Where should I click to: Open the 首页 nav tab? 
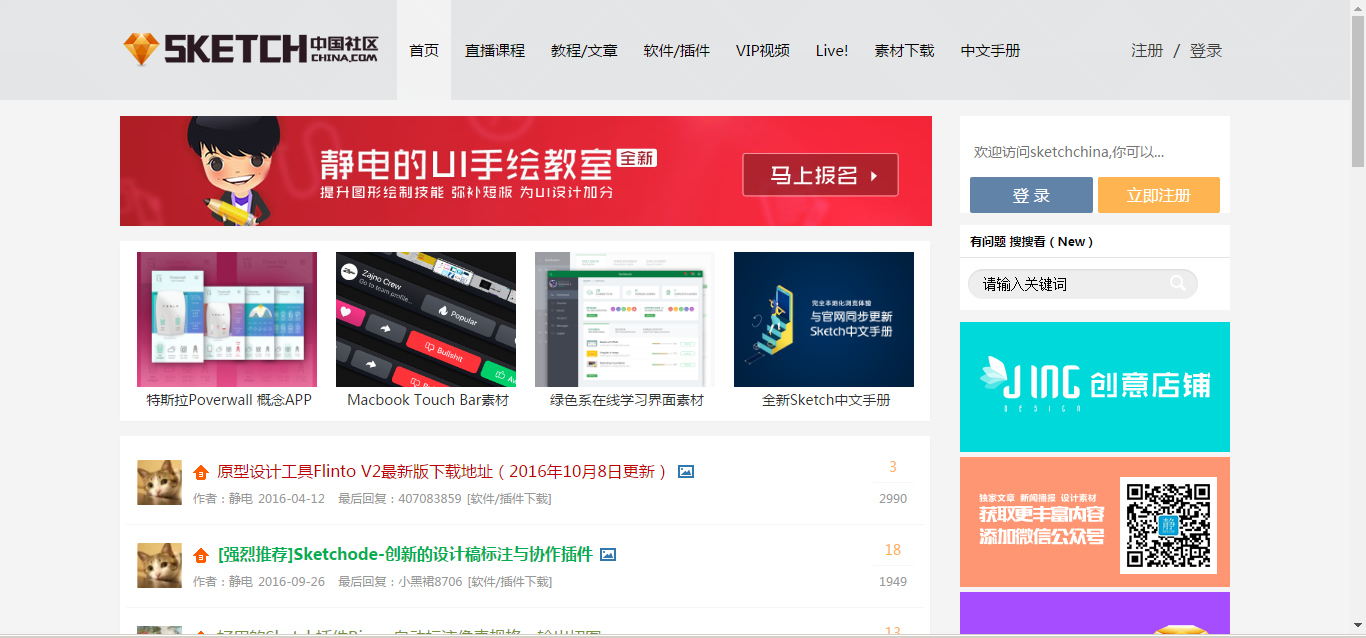pyautogui.click(x=424, y=50)
